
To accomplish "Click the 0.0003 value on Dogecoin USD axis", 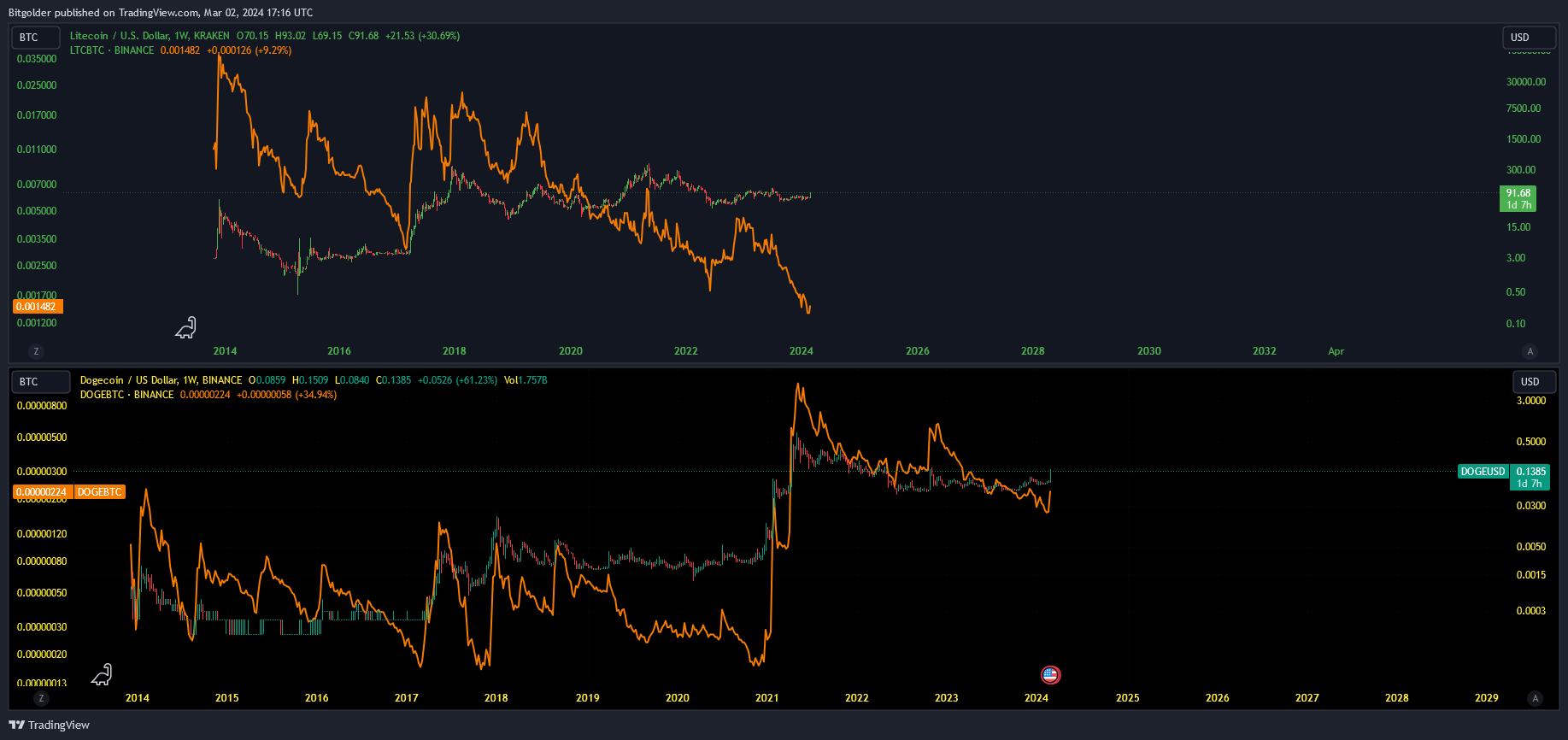I will [1531, 611].
